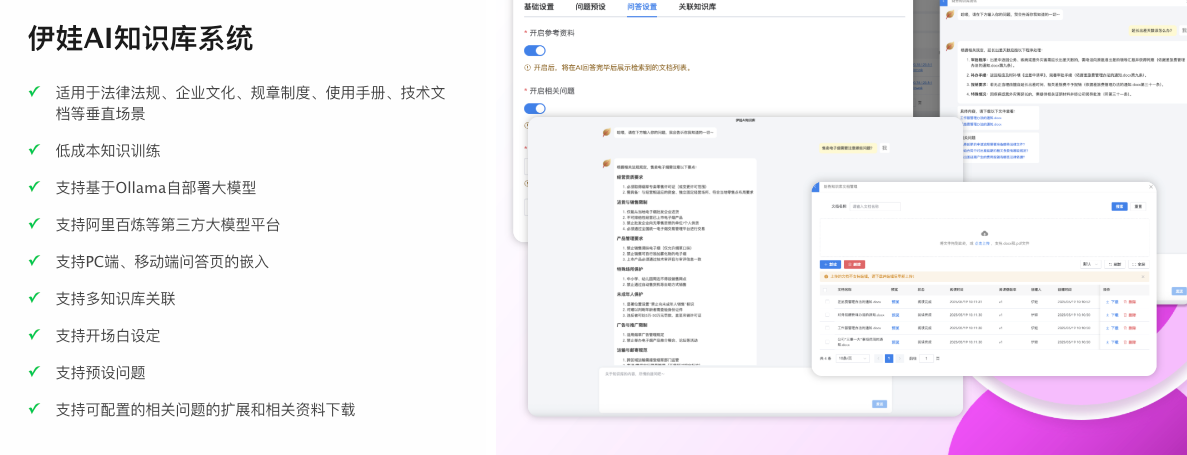Close the document management dialog with X
Screen dimensions: 1187x455
pyautogui.click(x=1151, y=187)
